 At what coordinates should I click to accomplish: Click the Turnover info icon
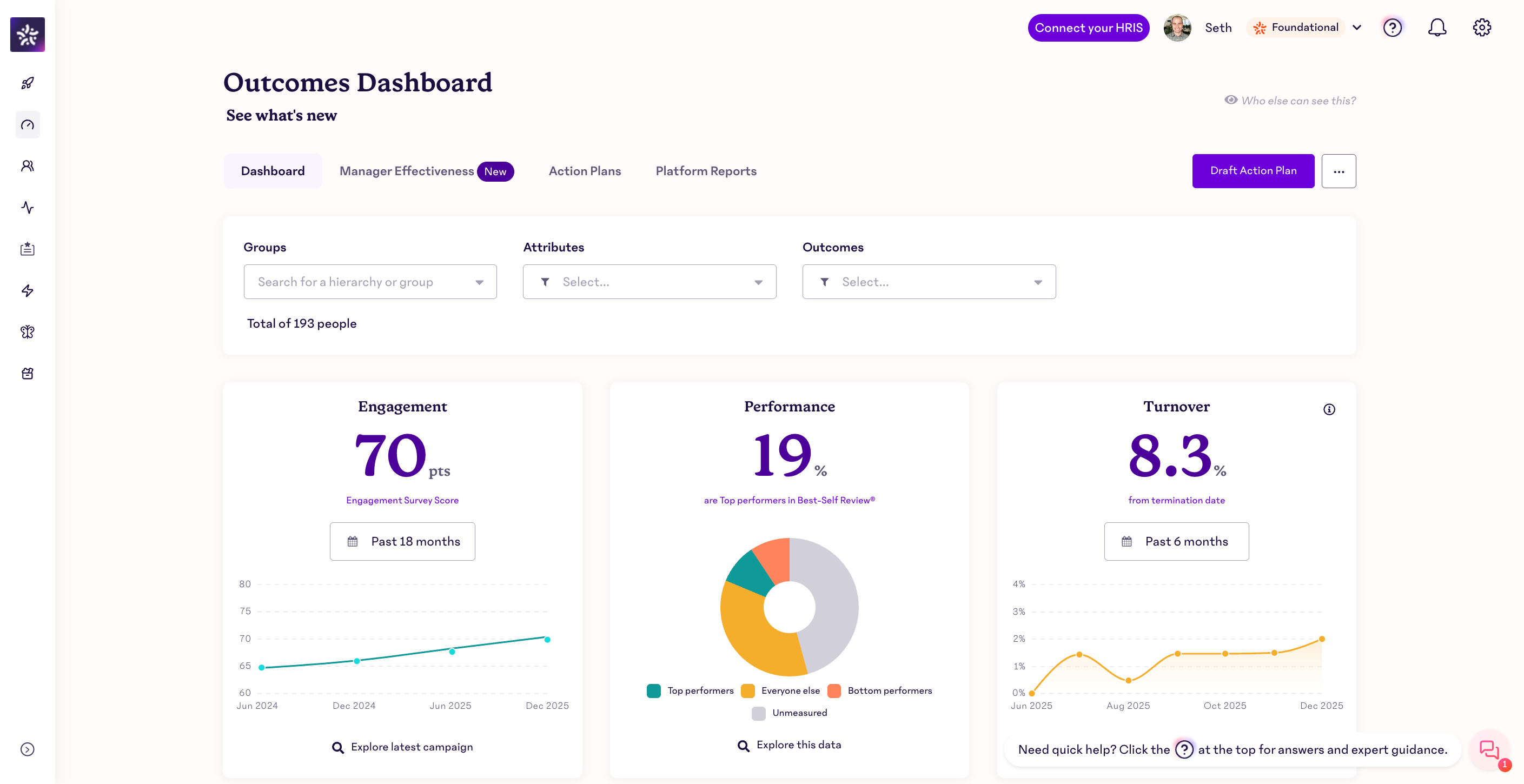pyautogui.click(x=1329, y=409)
